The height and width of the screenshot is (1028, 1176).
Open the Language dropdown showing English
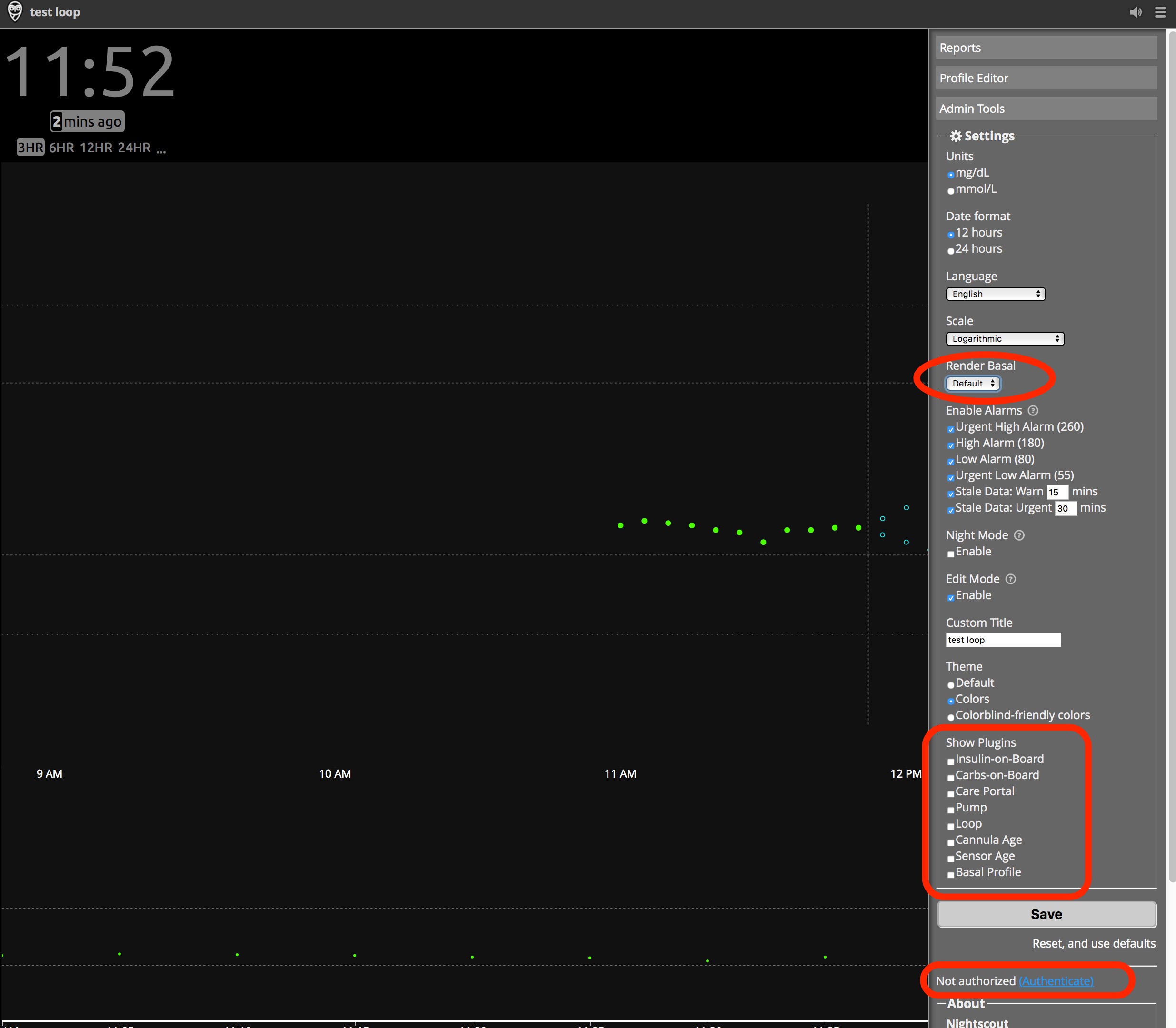[x=995, y=294]
